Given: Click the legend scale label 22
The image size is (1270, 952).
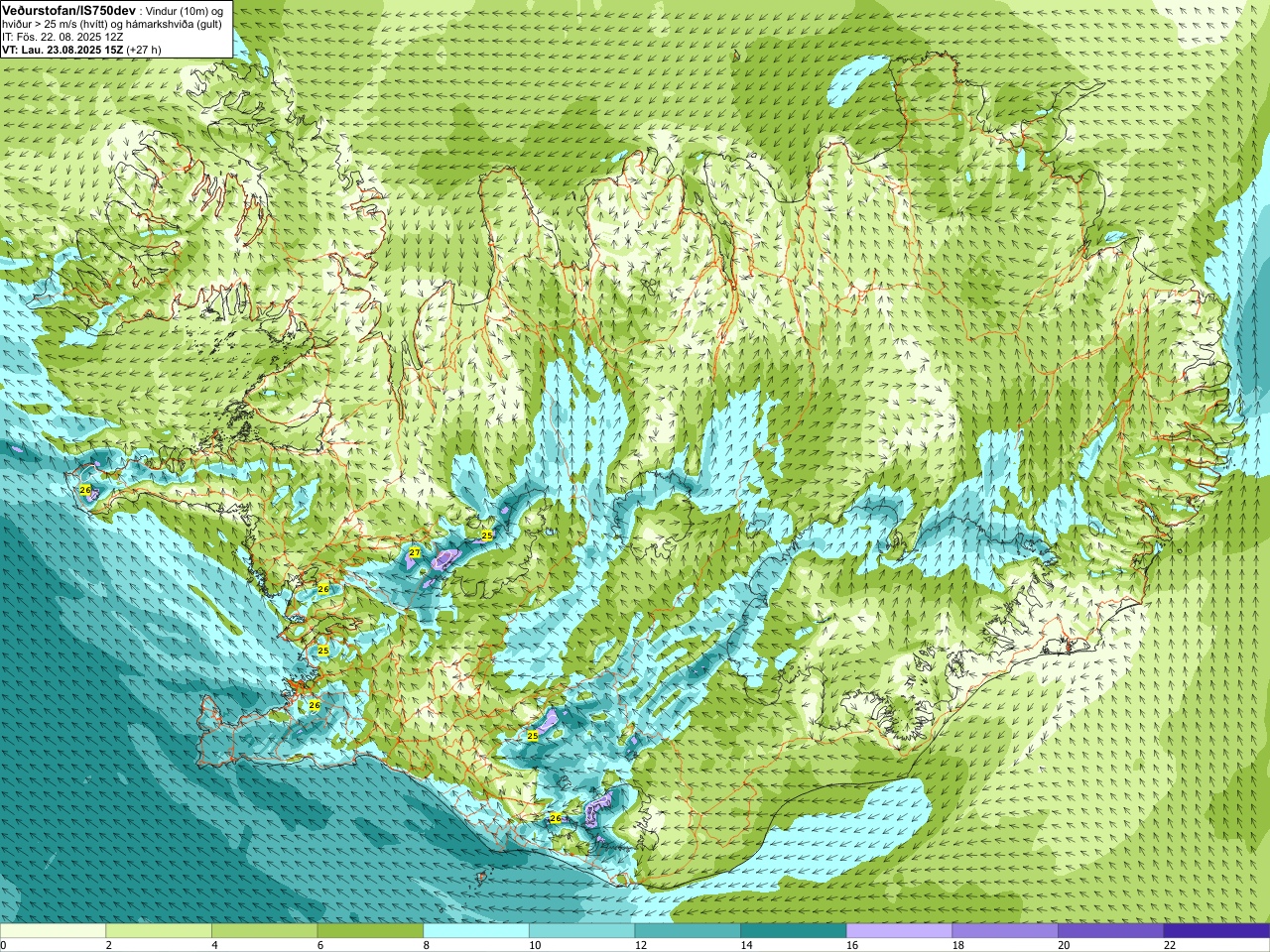Looking at the screenshot, I should [1170, 946].
